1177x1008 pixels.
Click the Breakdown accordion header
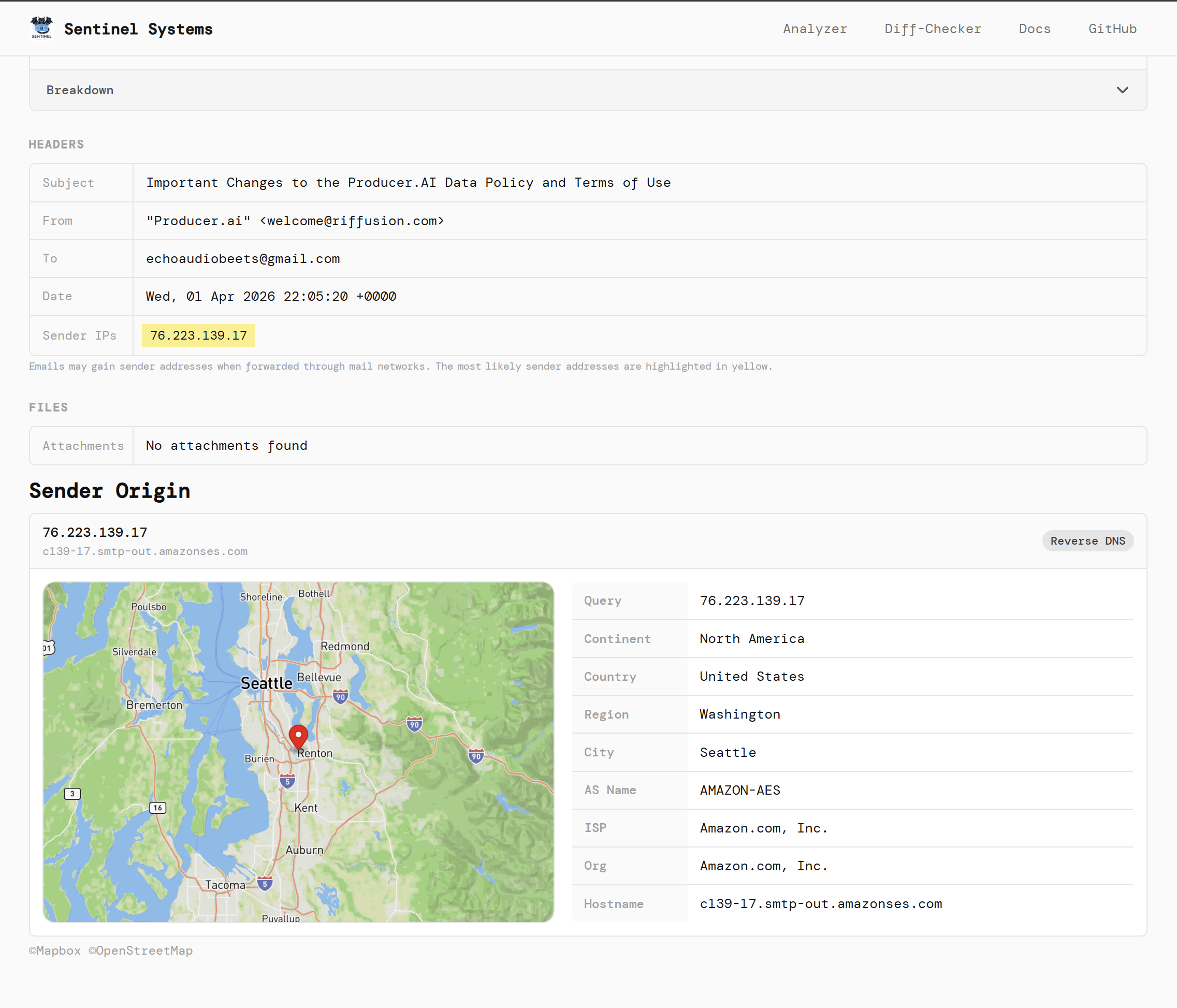tap(588, 90)
